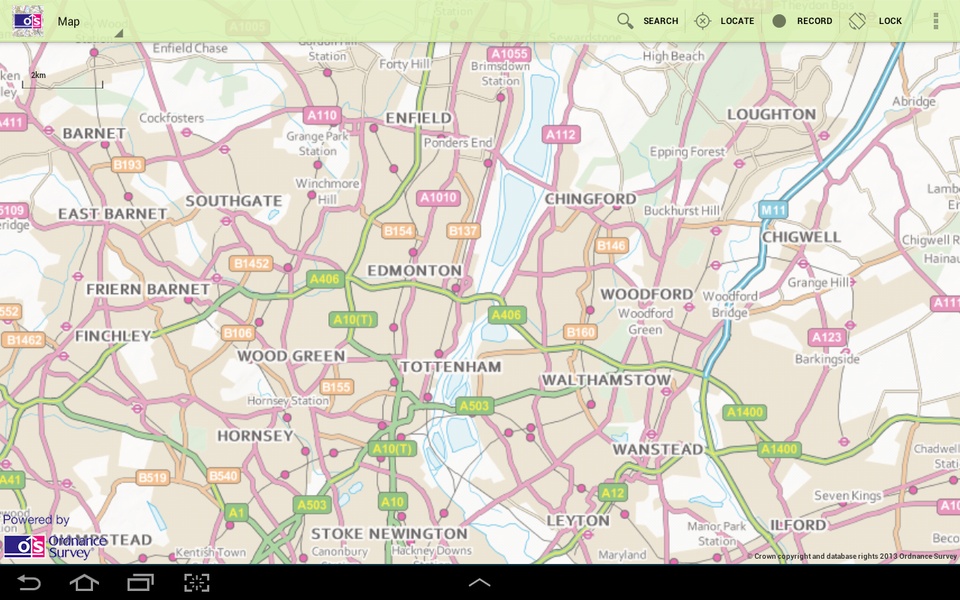Screen dimensions: 960x600
Task: Click the Crown copyright notice text
Action: click(x=852, y=557)
